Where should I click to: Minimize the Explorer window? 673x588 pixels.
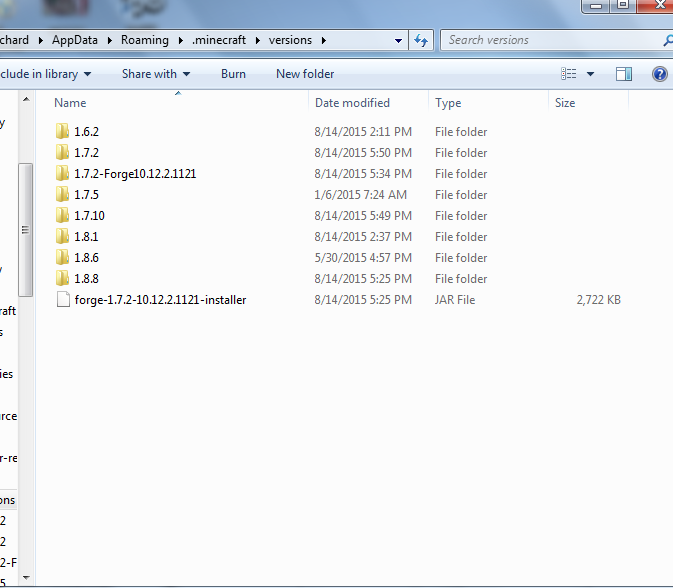pyautogui.click(x=596, y=6)
